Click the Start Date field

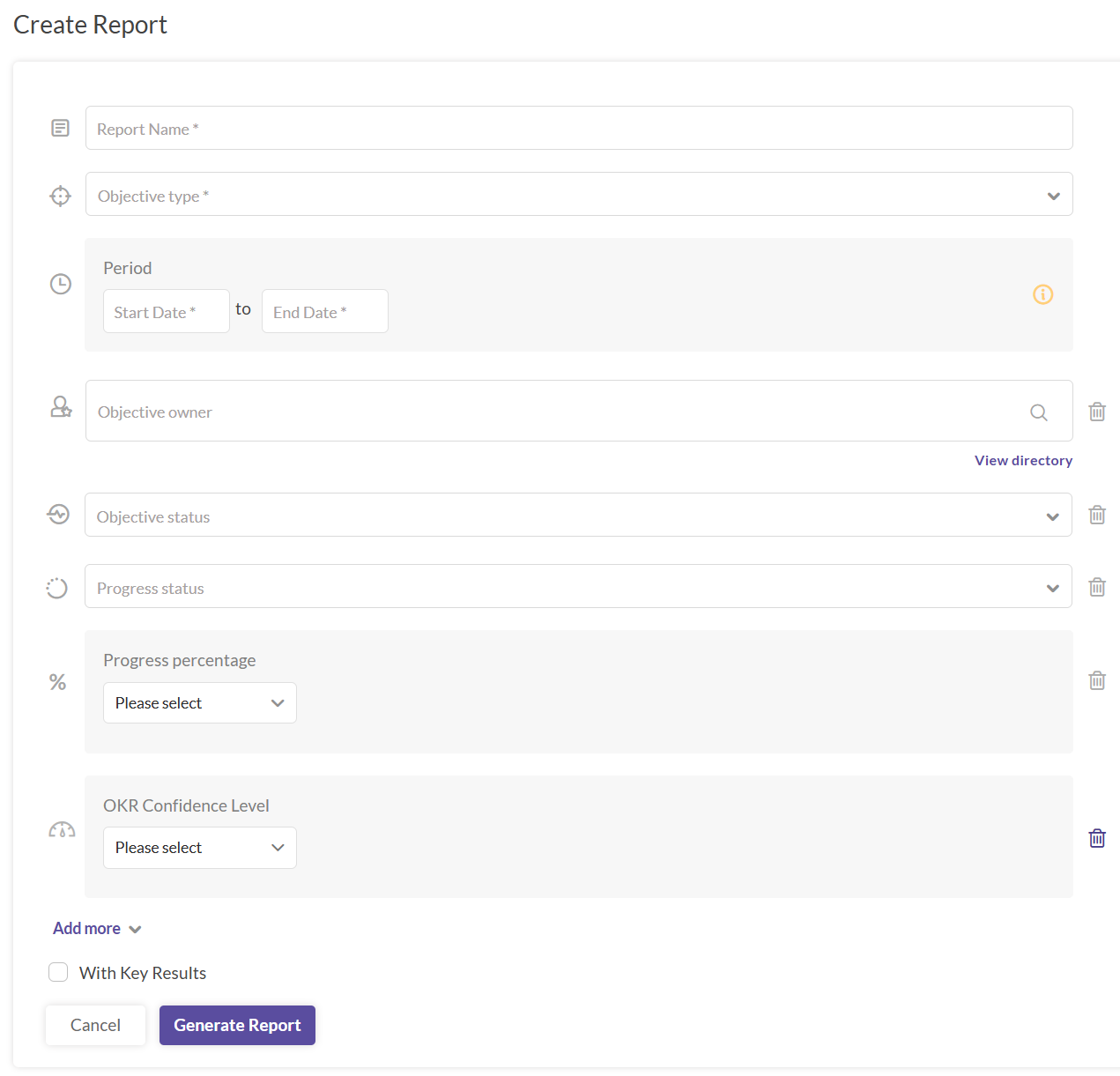tap(167, 311)
